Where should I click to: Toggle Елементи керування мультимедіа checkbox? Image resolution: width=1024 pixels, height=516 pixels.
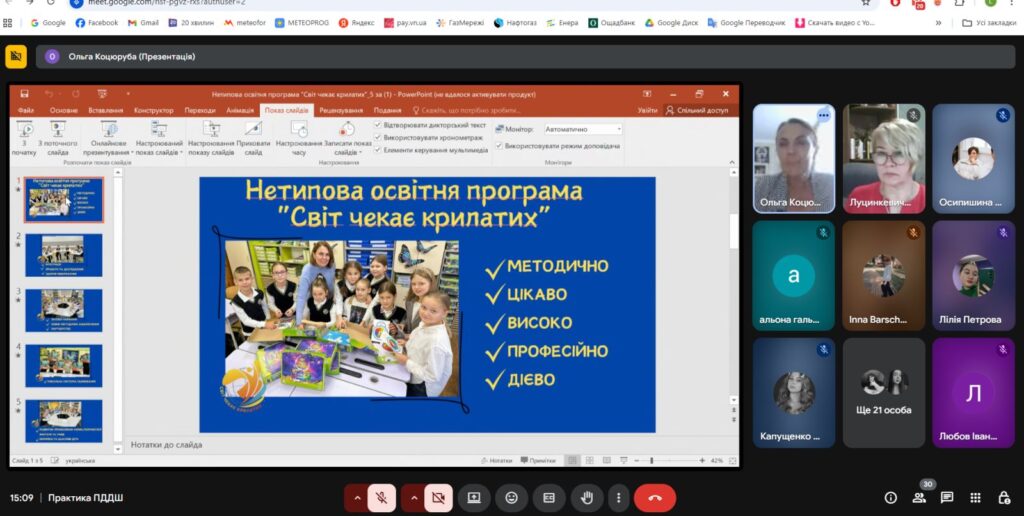point(378,150)
